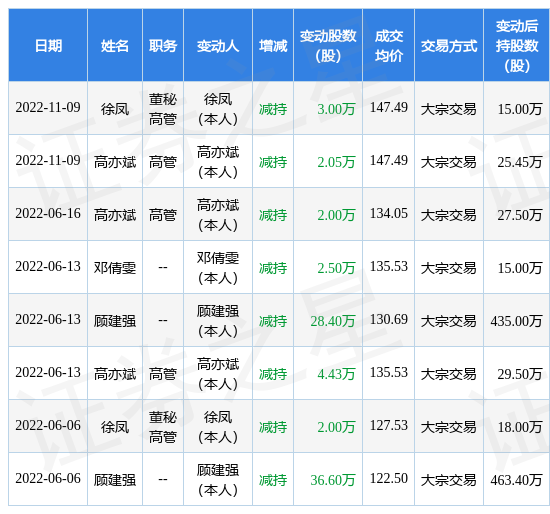Click the 435.00万 holdings cell
550x514 pixels.
516,321
